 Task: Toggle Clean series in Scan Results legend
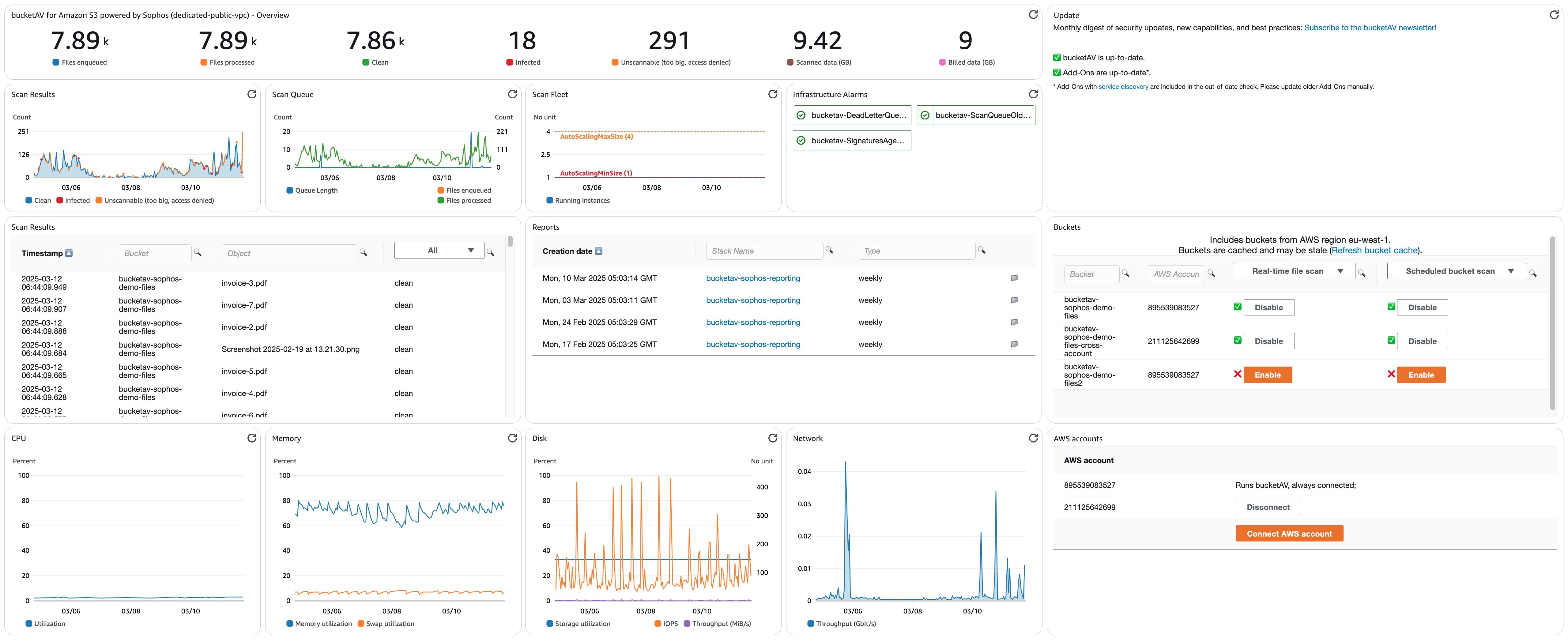[x=38, y=200]
